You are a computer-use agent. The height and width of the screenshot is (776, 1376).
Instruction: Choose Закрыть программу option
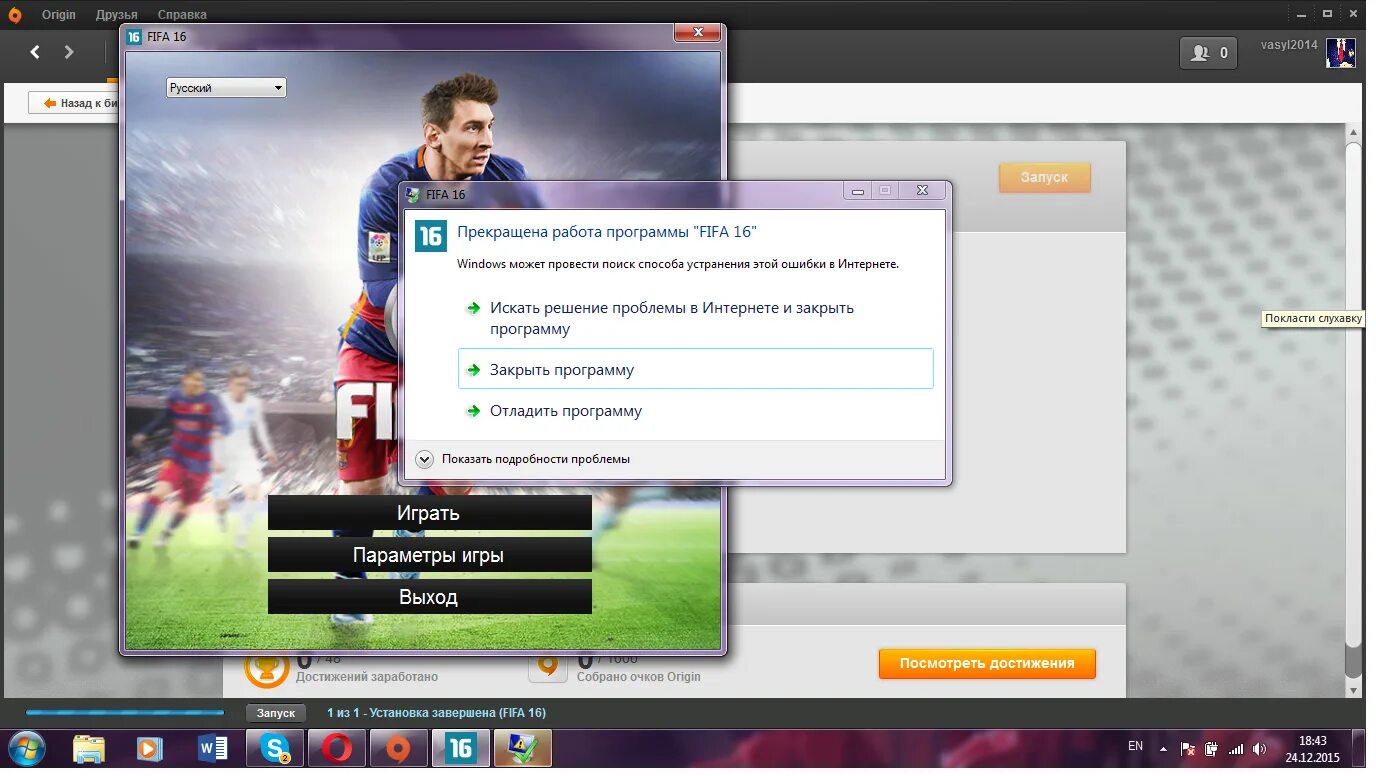pos(695,369)
